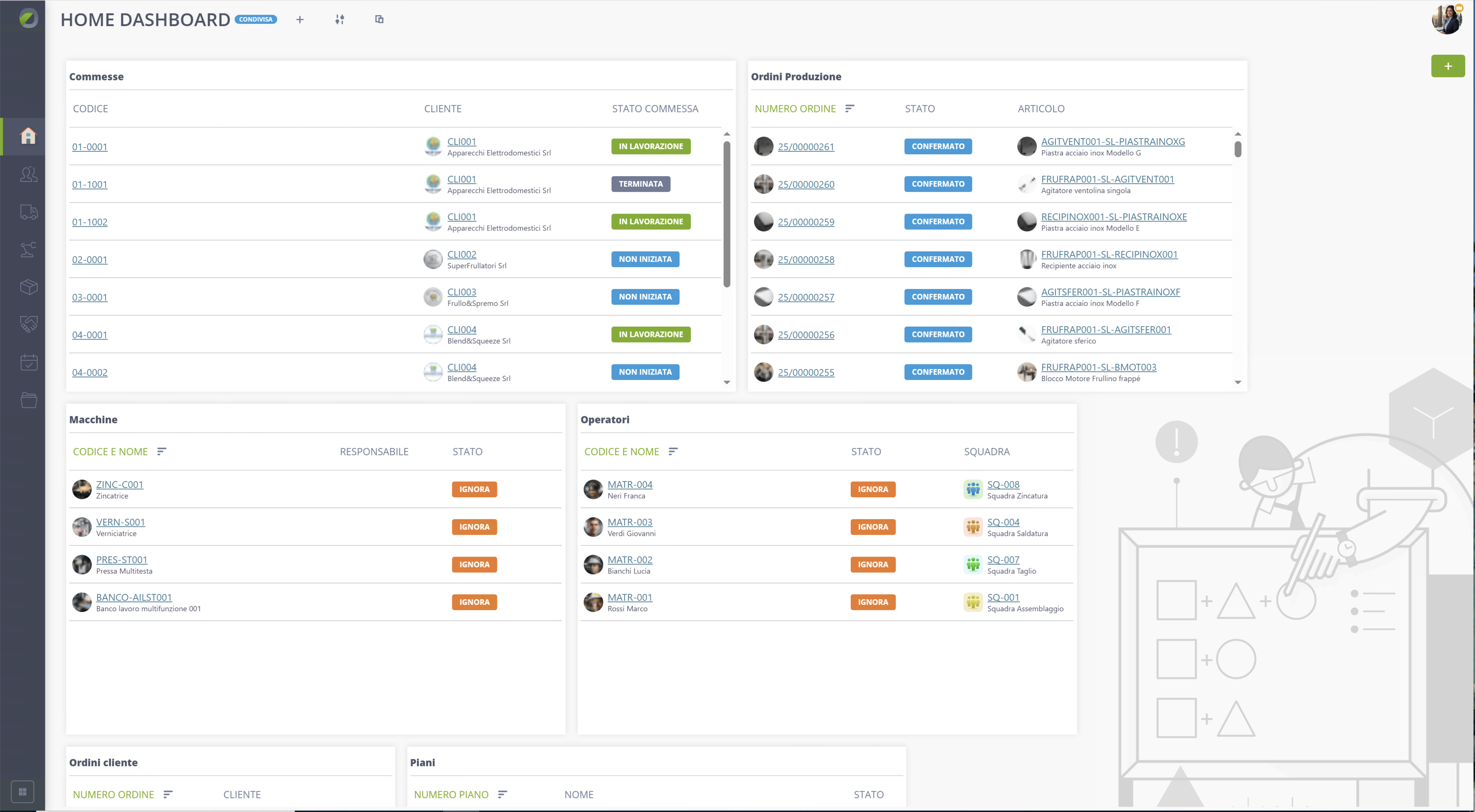The width and height of the screenshot is (1475, 812).
Task: Open the robotic arm production icon
Action: pos(28,249)
